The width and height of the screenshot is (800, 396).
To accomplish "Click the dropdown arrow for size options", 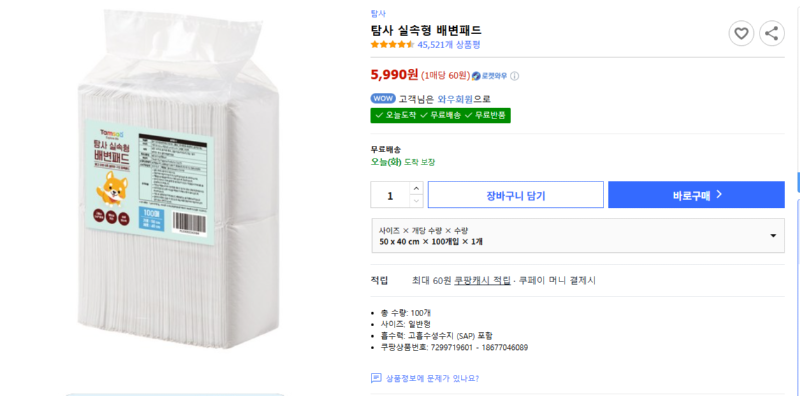I will pyautogui.click(x=773, y=236).
